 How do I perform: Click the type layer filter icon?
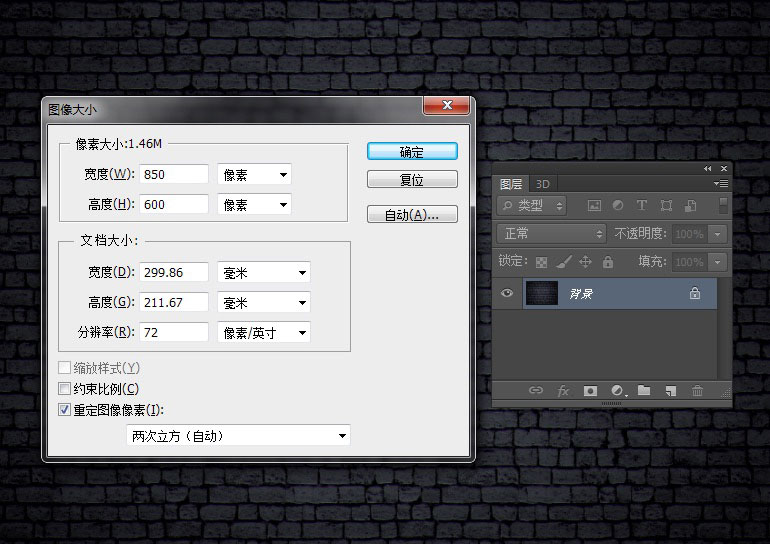point(641,205)
